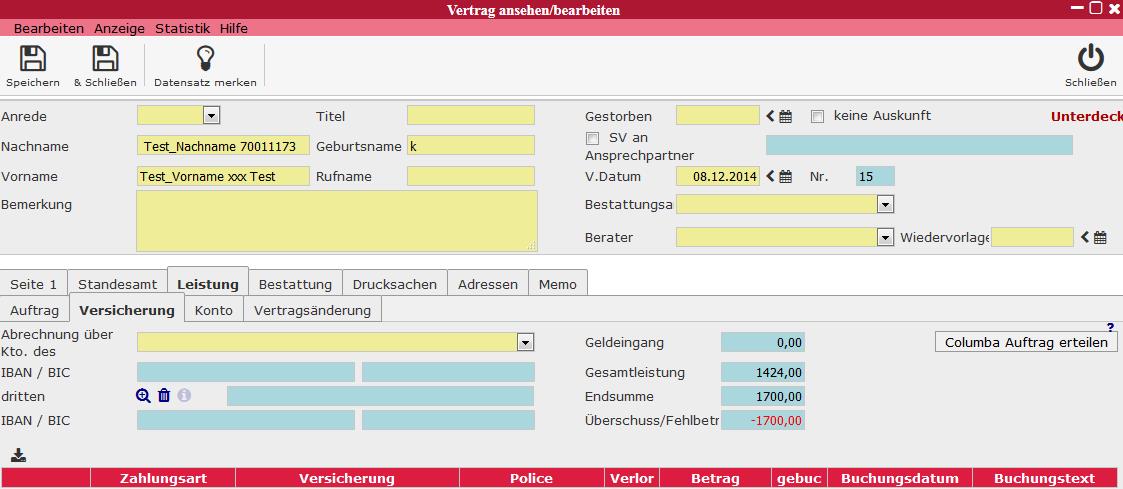Expand the 'Abrechnung über Kto. des' dropdown

click(526, 343)
